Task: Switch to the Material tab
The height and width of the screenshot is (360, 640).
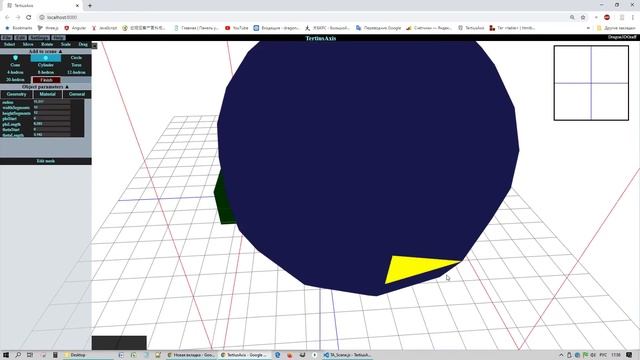Action: click(47, 94)
